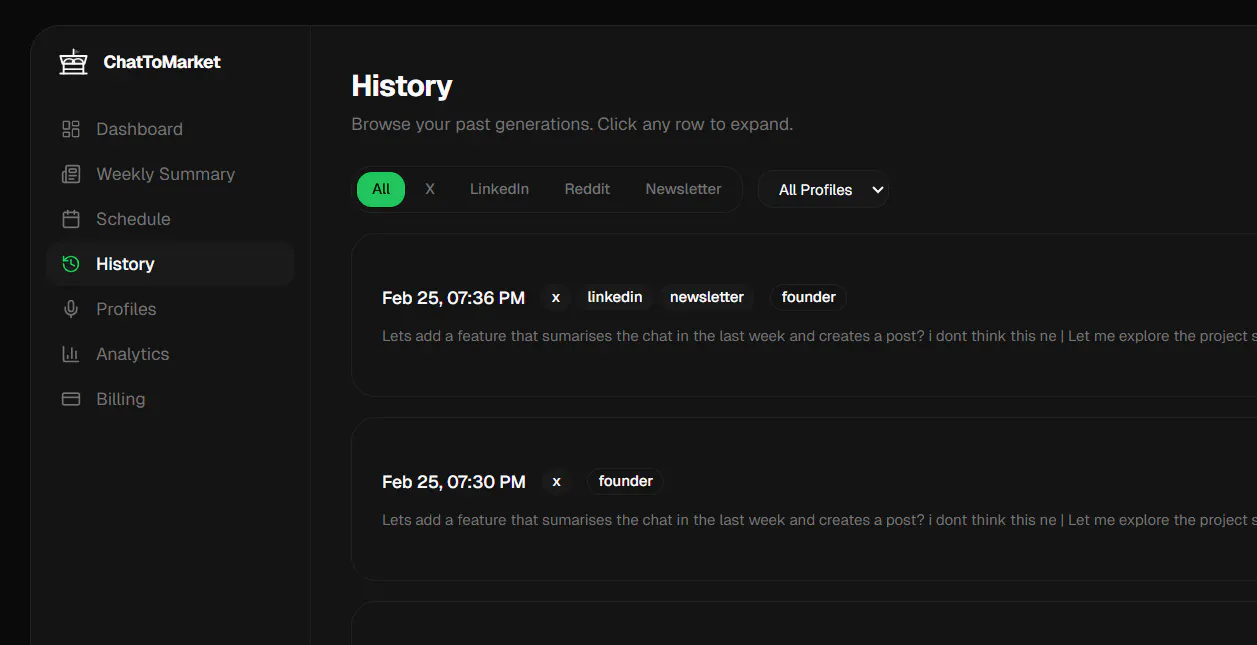This screenshot has width=1257, height=645.
Task: Select the All filter tab
Action: click(381, 189)
